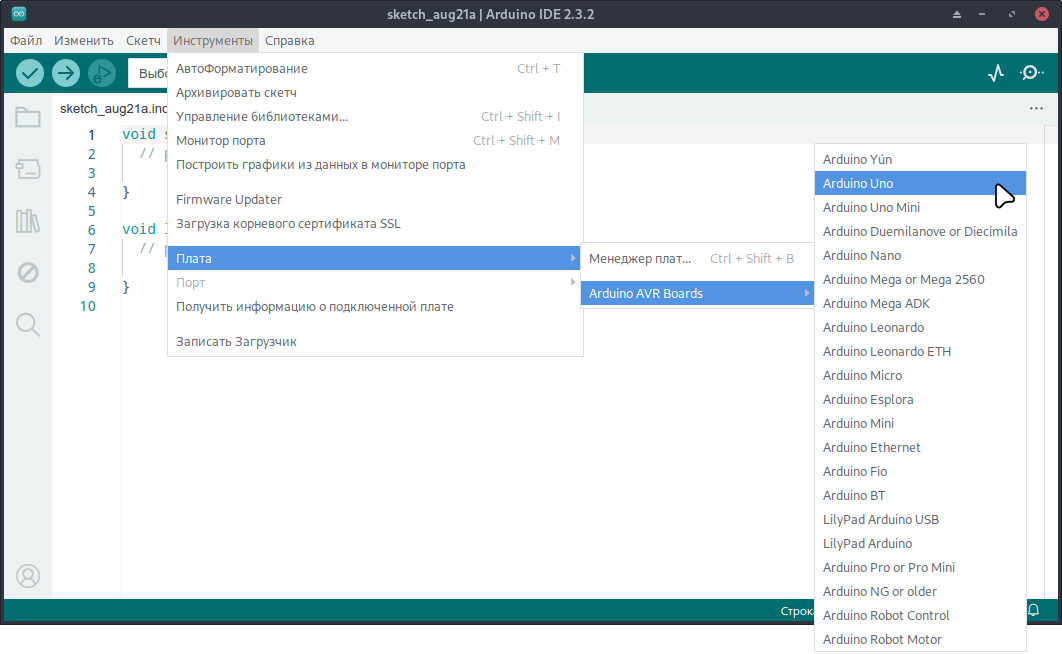
Task: Select Arduino Nano from the board list
Action: click(x=862, y=255)
